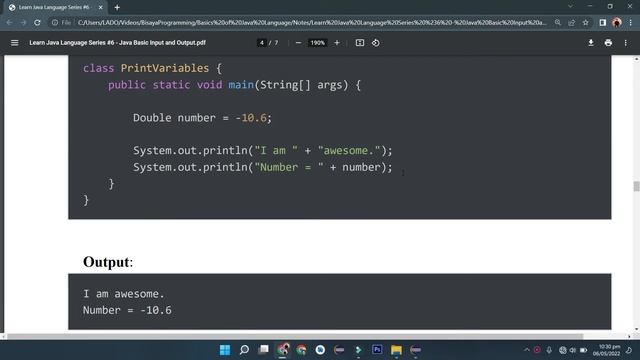Screen dimensions: 640x360
Task: Open Photoshop from the taskbar
Action: [377, 350]
